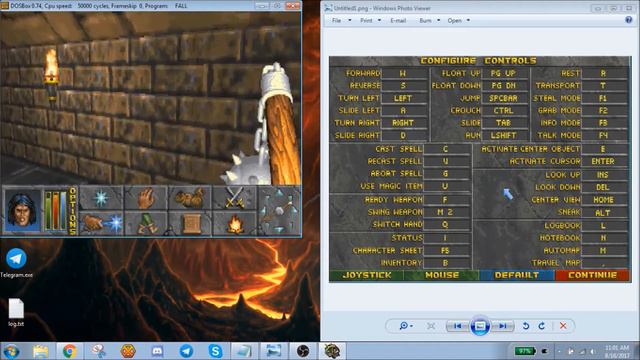Click the green health bar in HUD
This screenshot has width=640, height=360.
[48, 211]
